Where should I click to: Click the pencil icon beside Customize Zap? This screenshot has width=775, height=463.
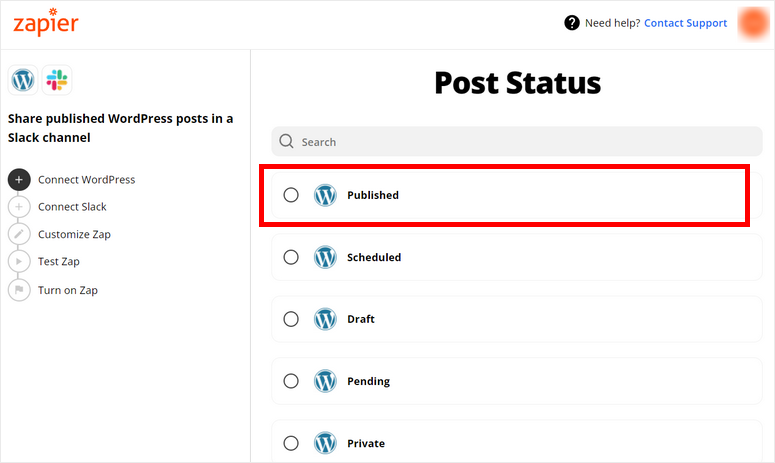(19, 234)
